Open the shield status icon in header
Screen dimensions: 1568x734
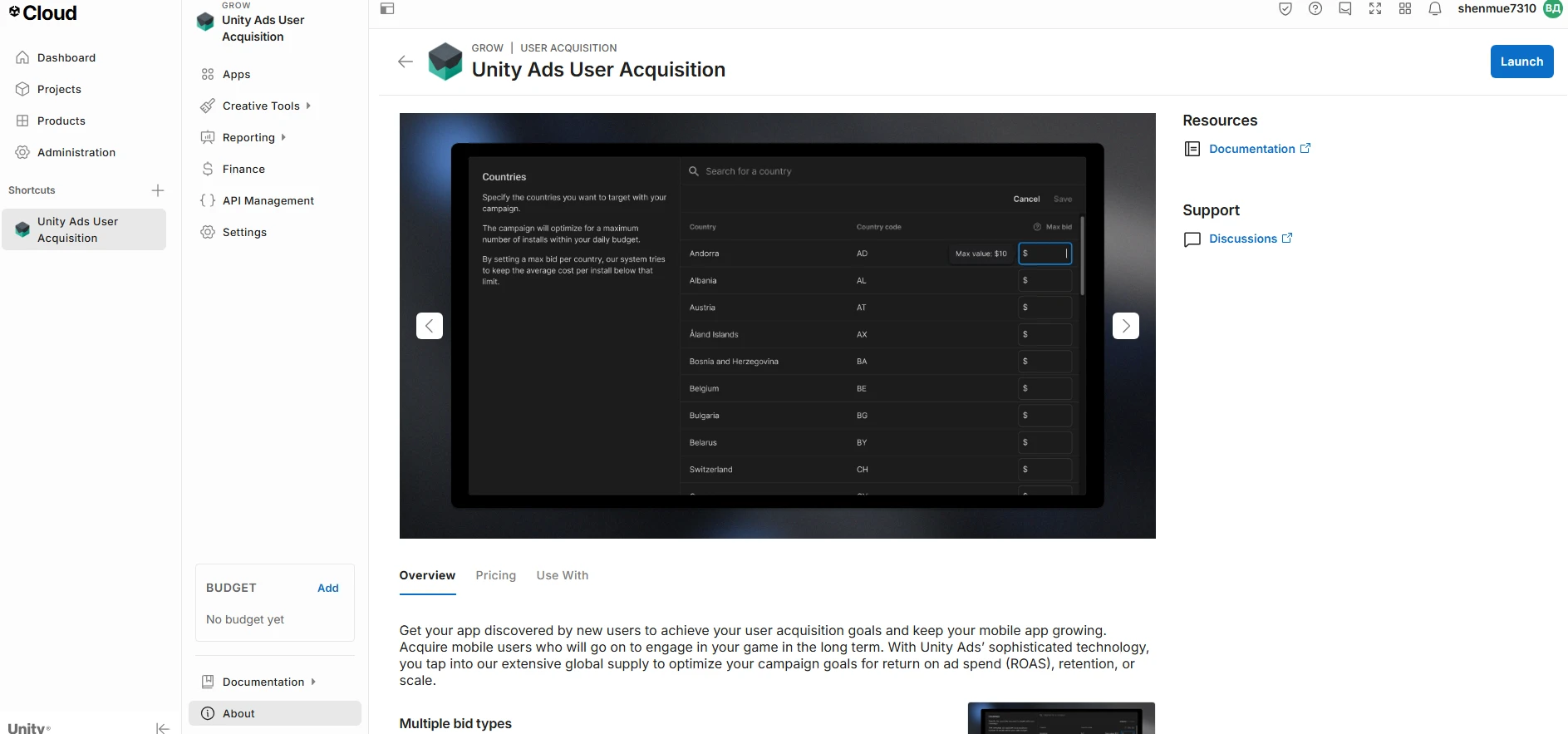1285,9
